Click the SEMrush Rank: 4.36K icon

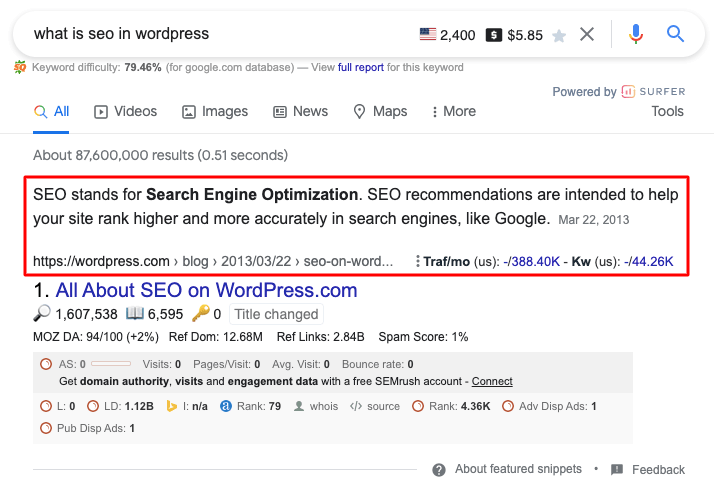tap(418, 406)
